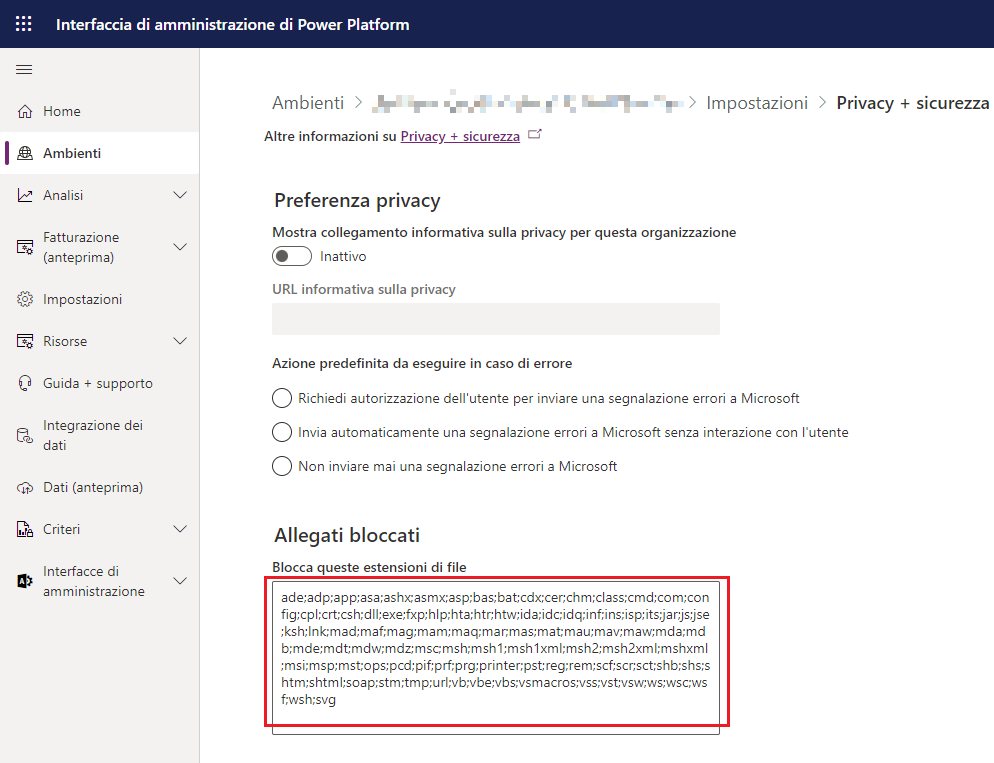Open the app launcher waffle icon

pos(23,24)
